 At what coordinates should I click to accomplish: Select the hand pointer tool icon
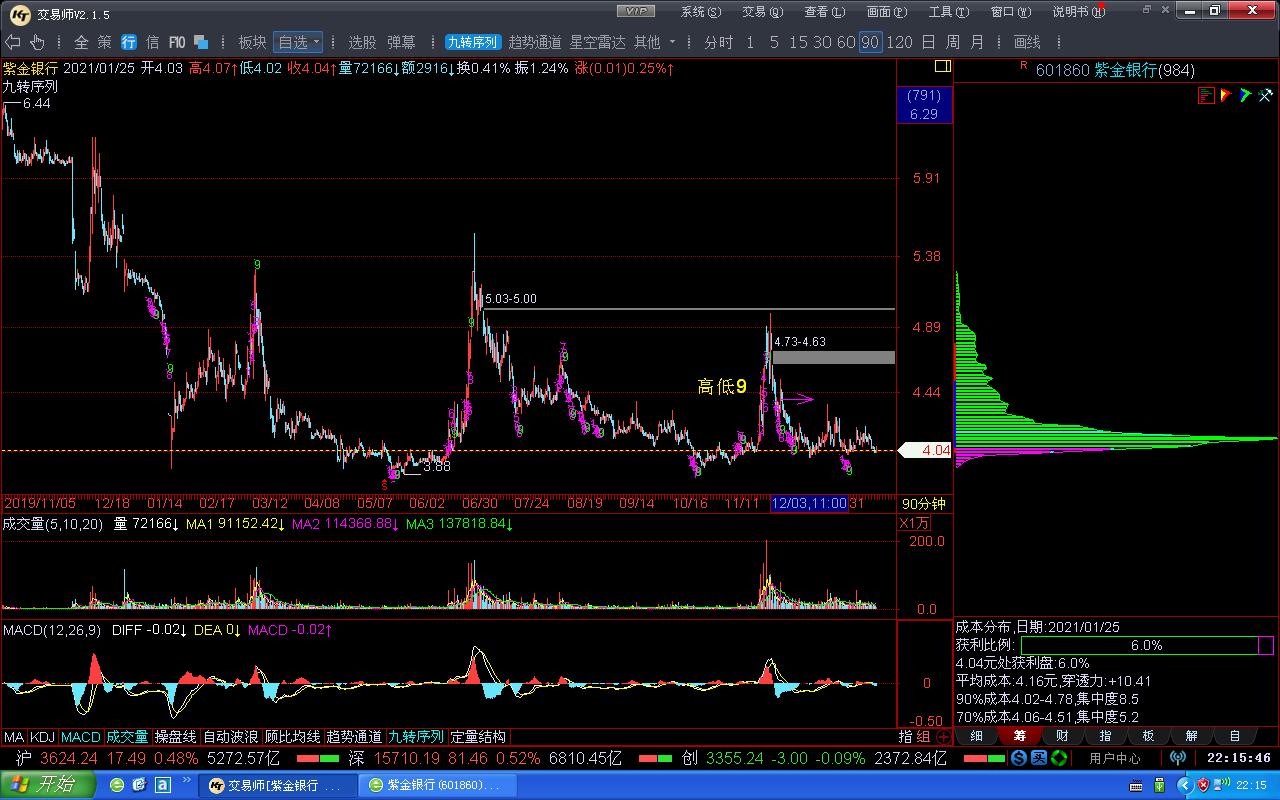(37, 42)
